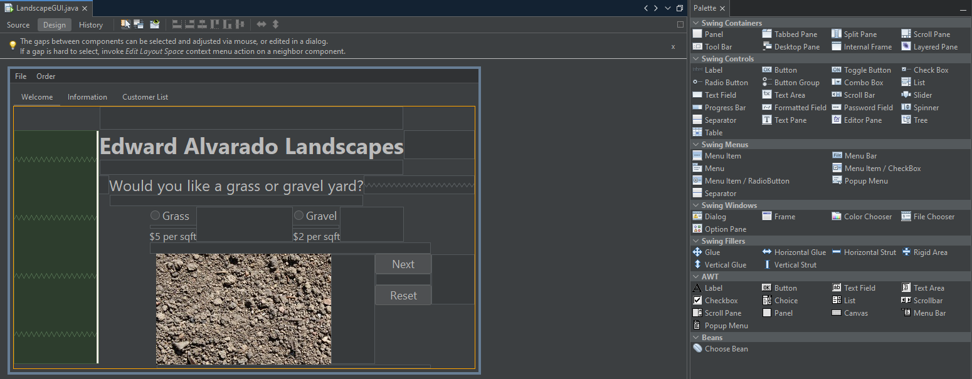Image resolution: width=972 pixels, height=379 pixels.
Task: Open the Order menu in form
Action: click(46, 76)
